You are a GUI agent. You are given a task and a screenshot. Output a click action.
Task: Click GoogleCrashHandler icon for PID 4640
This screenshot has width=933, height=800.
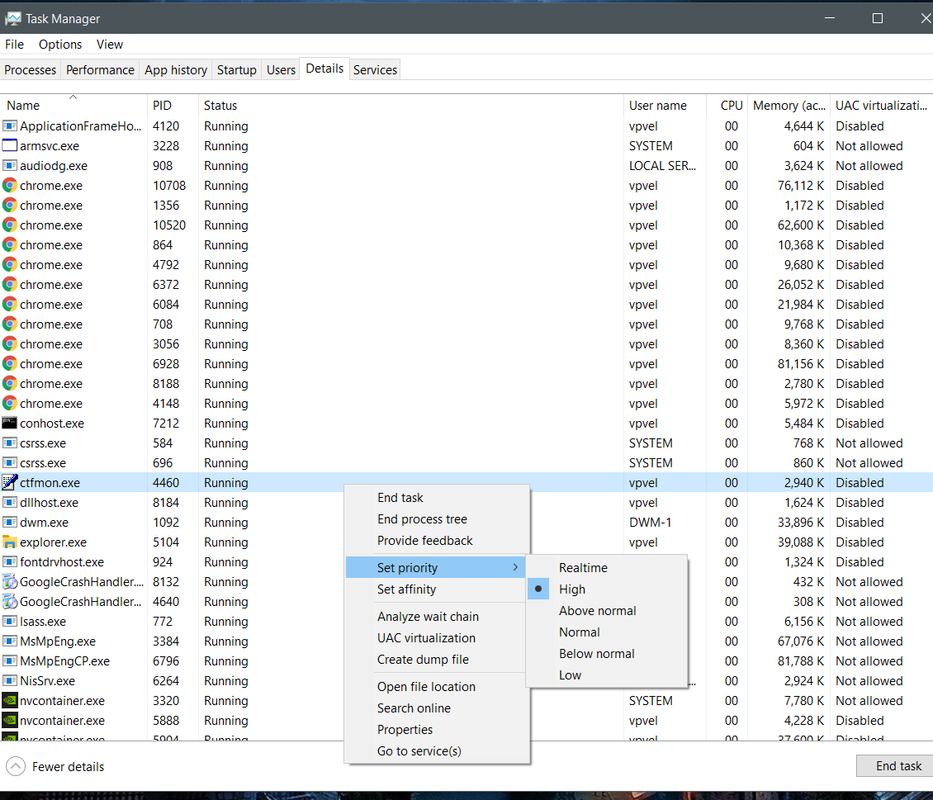(x=10, y=601)
